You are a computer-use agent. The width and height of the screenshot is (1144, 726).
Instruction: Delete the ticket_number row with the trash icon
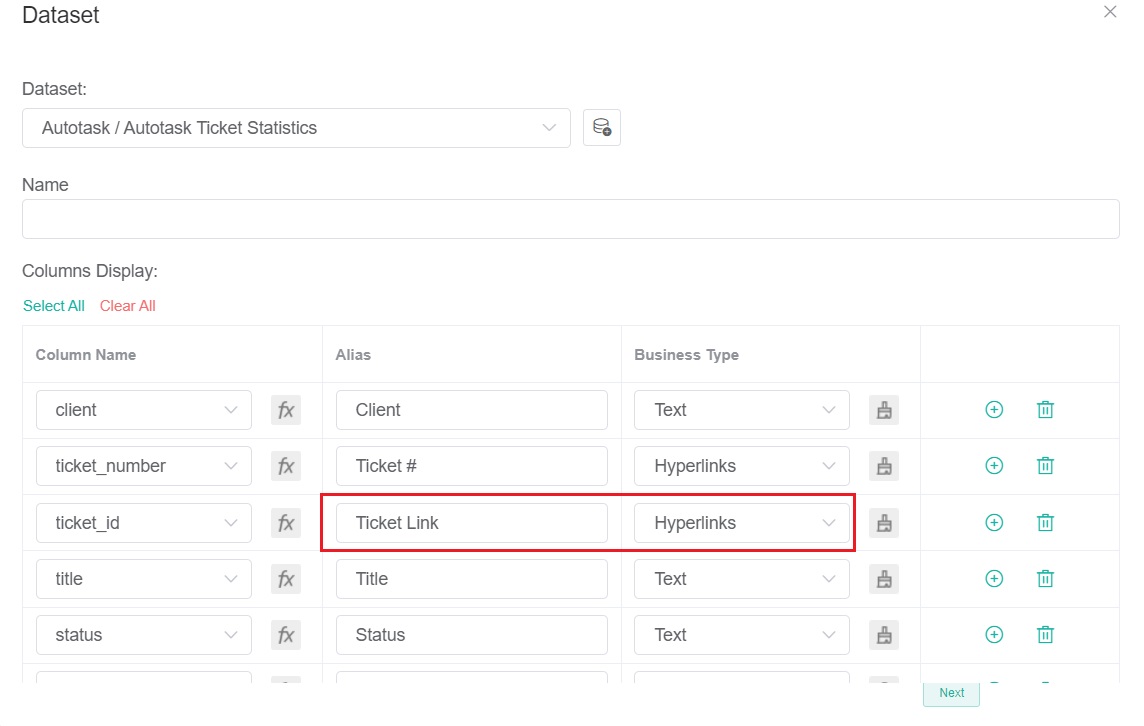click(x=1044, y=465)
